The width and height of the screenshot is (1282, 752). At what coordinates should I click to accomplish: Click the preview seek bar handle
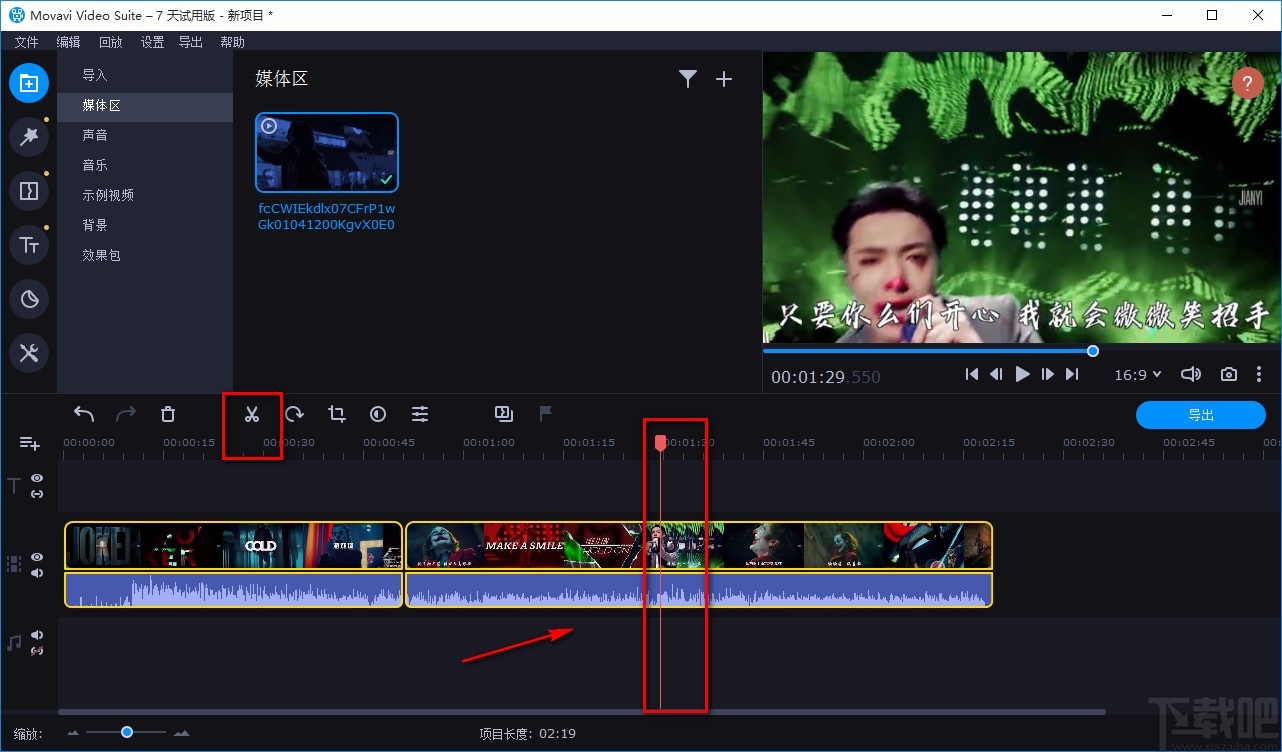tap(1093, 351)
